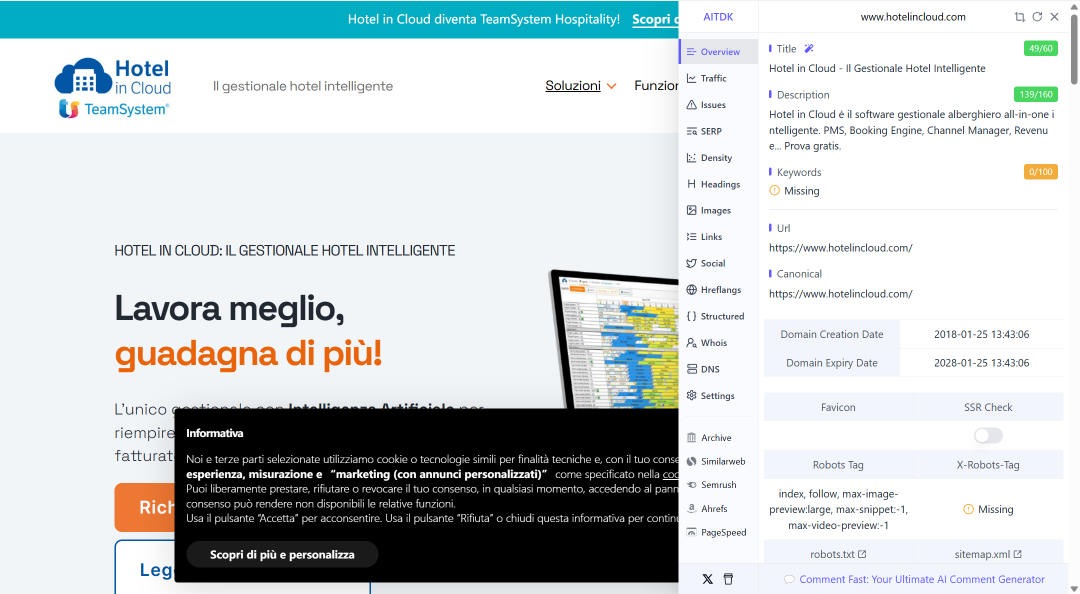1080x594 pixels.
Task: Click the crop/screenshot icon in panel header
Action: point(1019,17)
